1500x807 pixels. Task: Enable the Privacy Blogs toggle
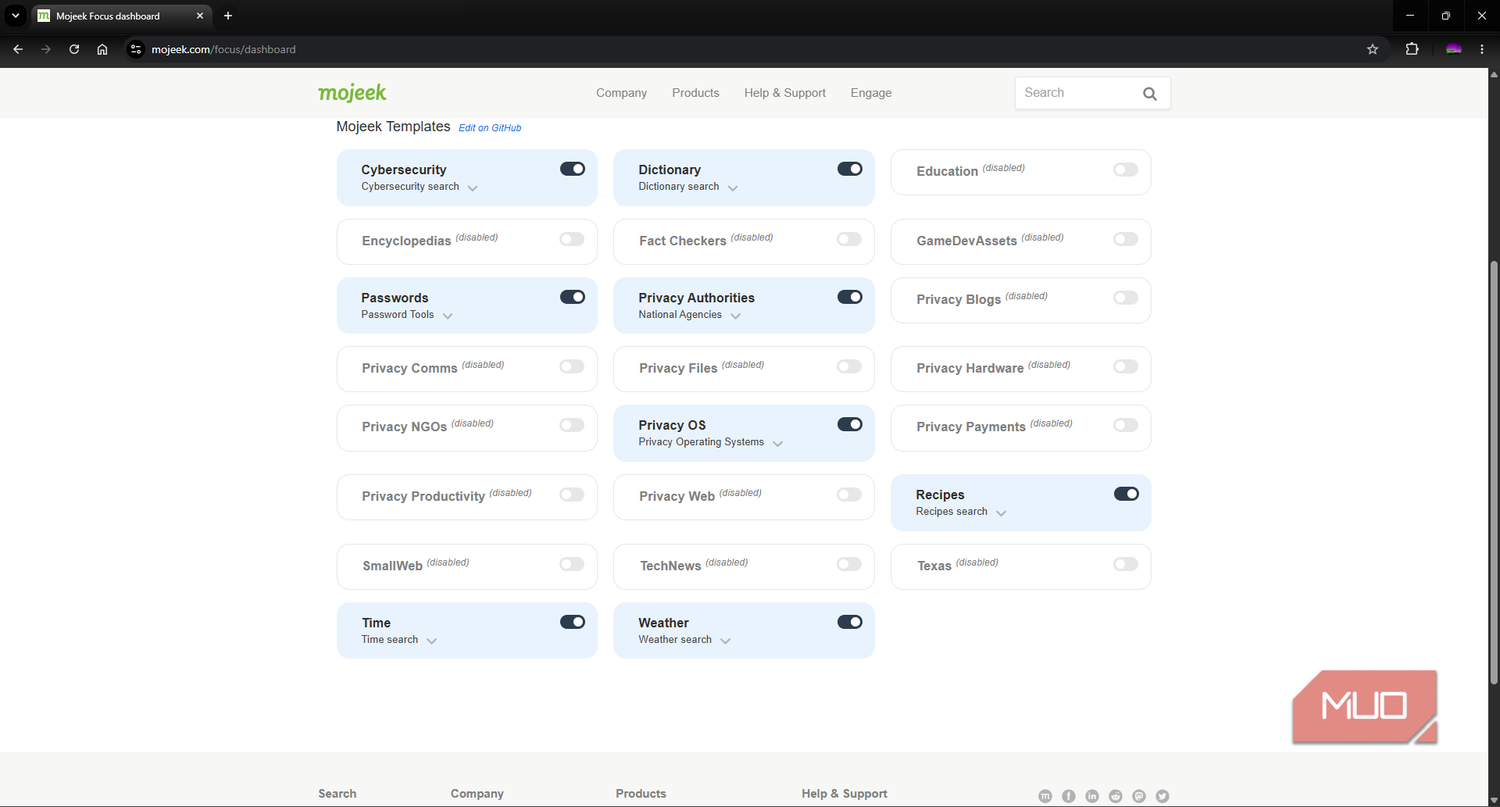point(1126,298)
